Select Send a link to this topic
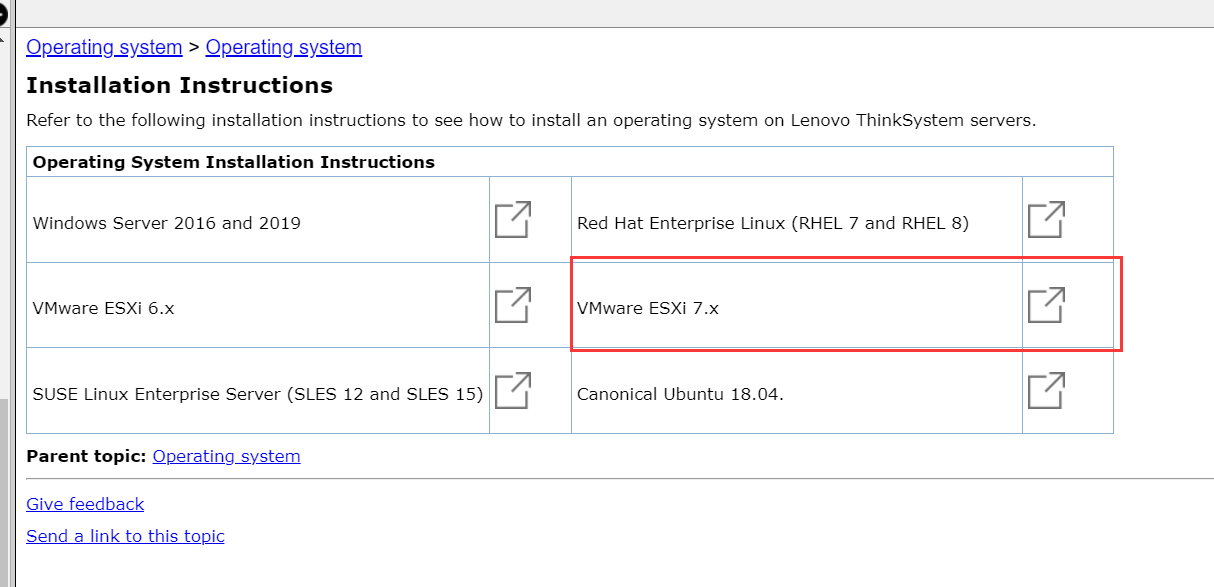The height and width of the screenshot is (587, 1214). coord(125,536)
